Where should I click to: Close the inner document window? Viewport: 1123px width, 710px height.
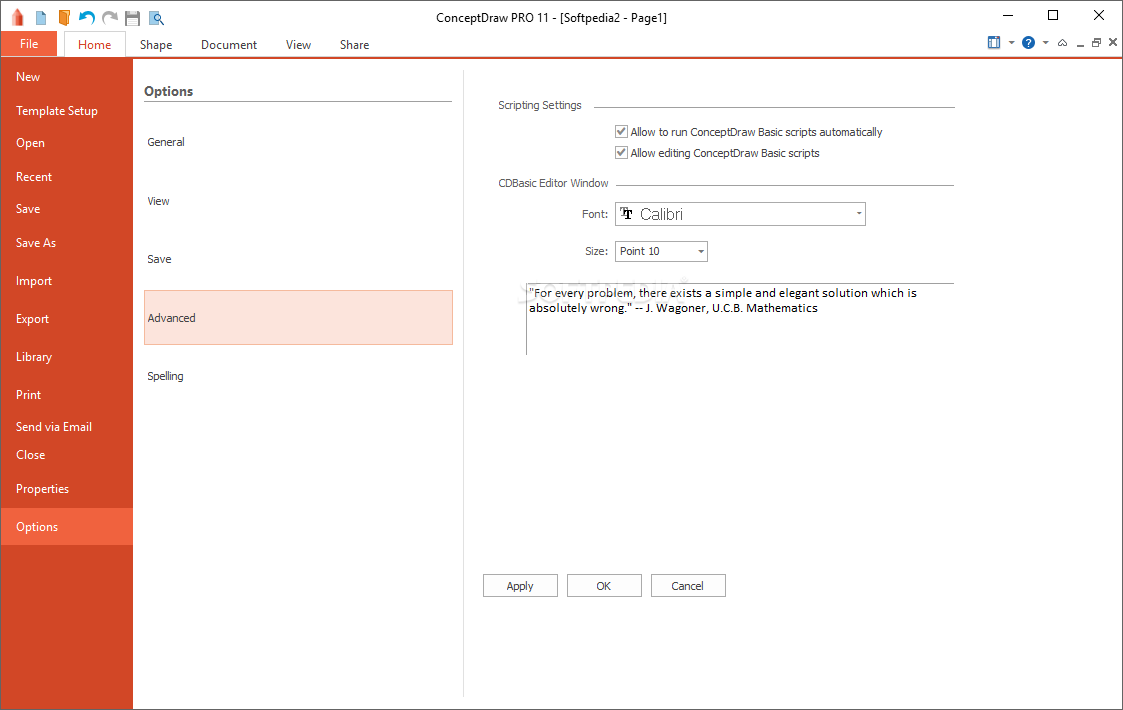click(x=1113, y=42)
